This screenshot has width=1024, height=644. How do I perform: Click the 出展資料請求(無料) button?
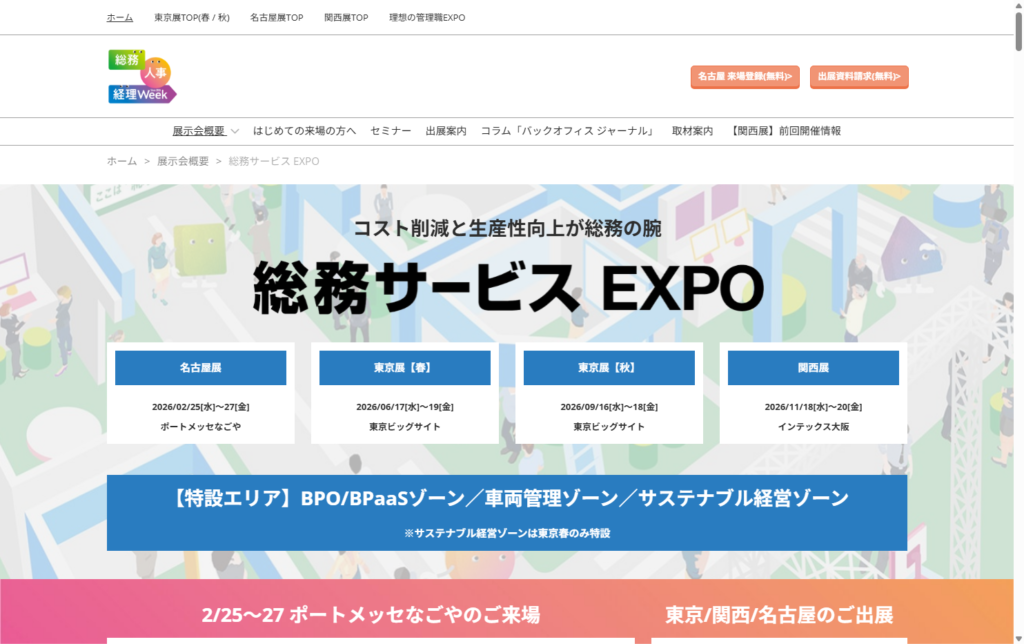click(858, 76)
